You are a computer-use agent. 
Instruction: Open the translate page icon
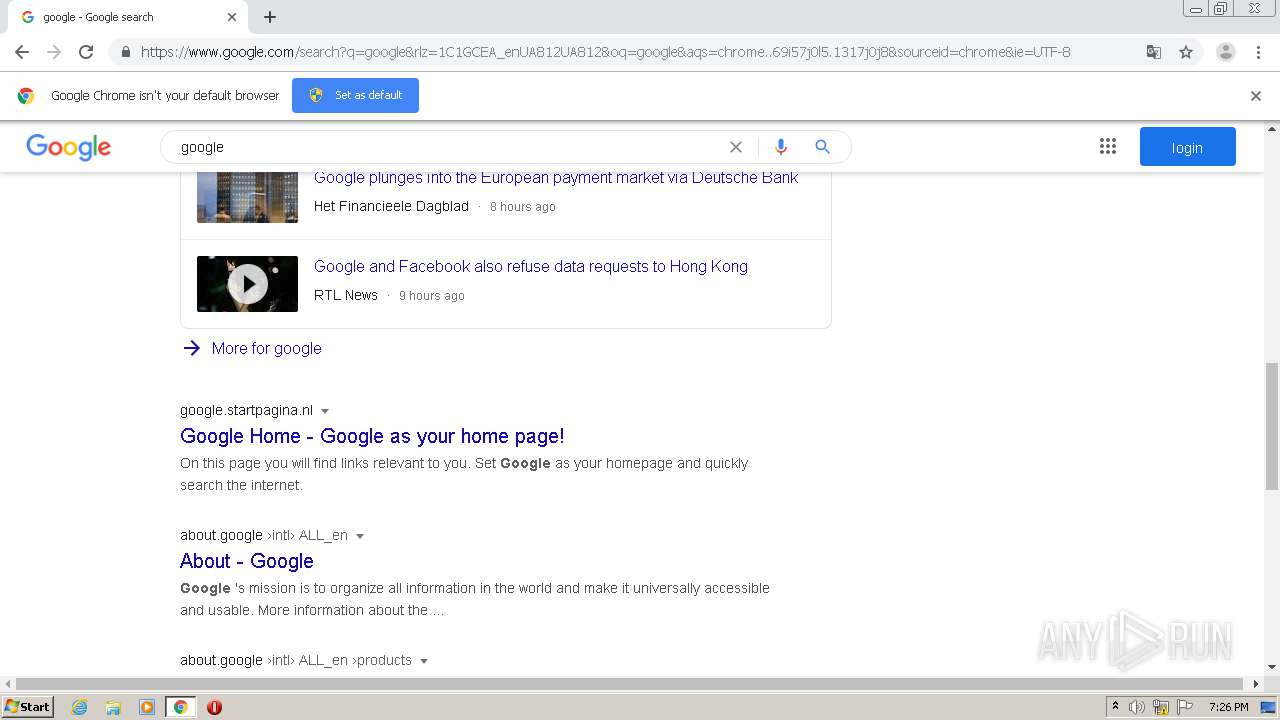(1154, 52)
